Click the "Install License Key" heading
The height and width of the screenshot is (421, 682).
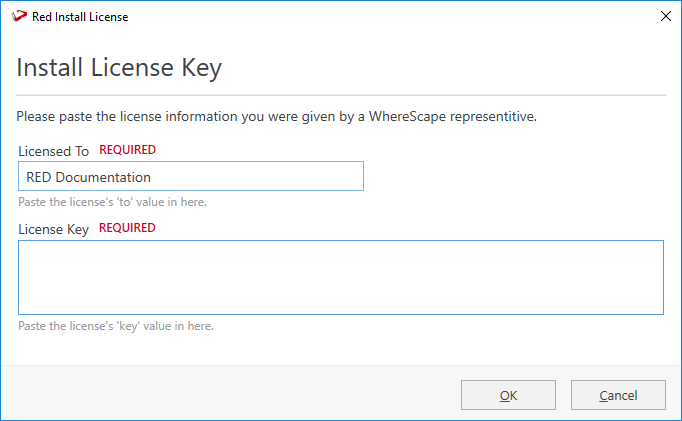click(x=119, y=68)
